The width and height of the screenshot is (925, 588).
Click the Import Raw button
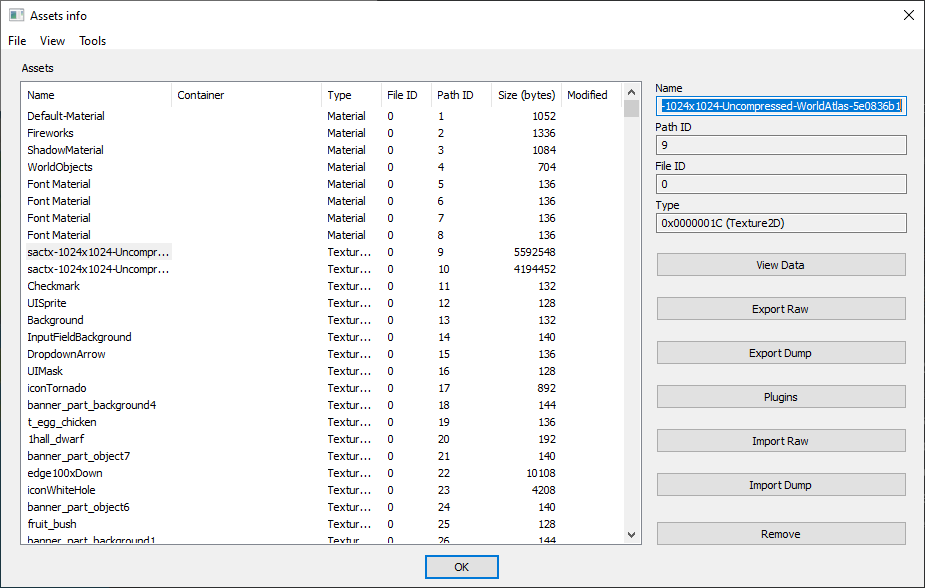[780, 441]
